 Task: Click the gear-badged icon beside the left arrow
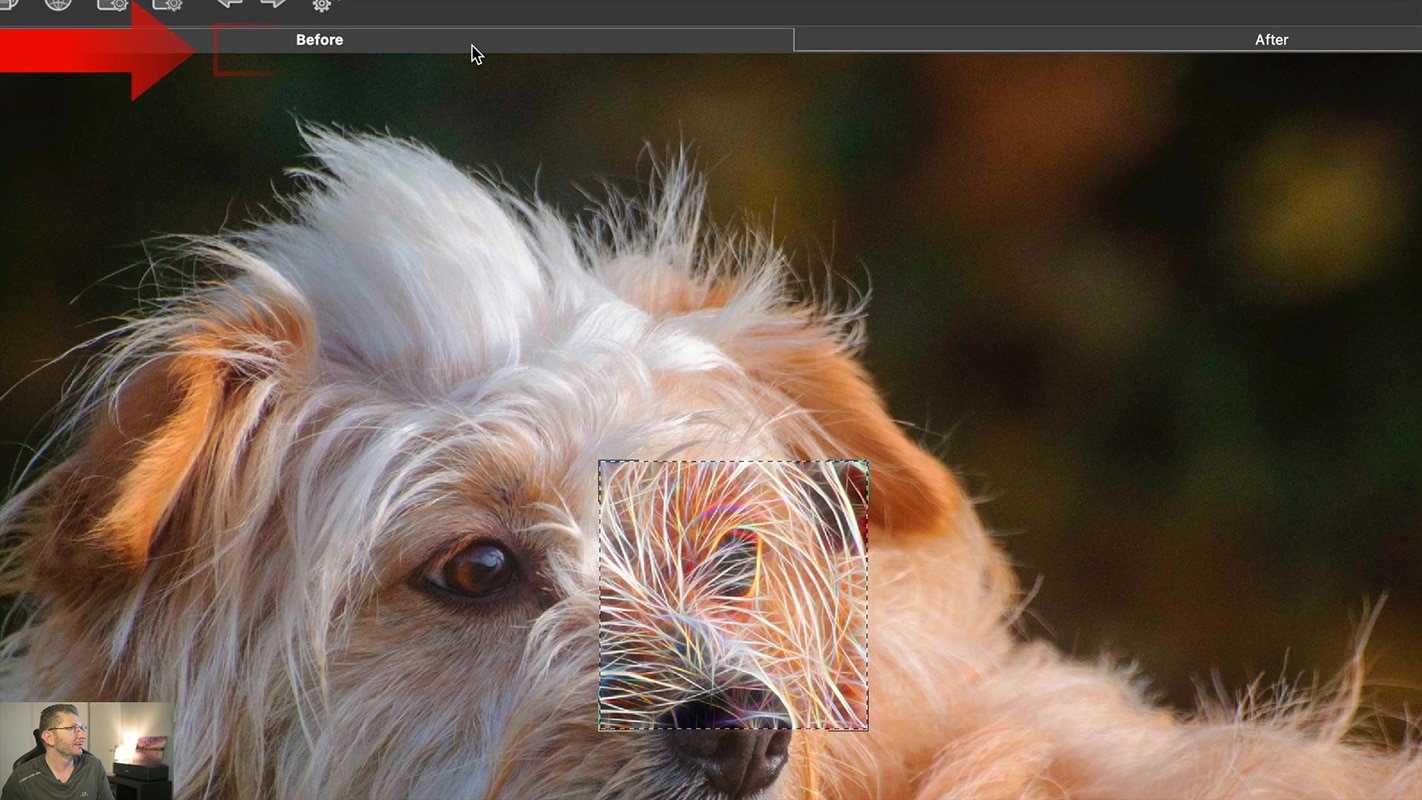click(167, 4)
